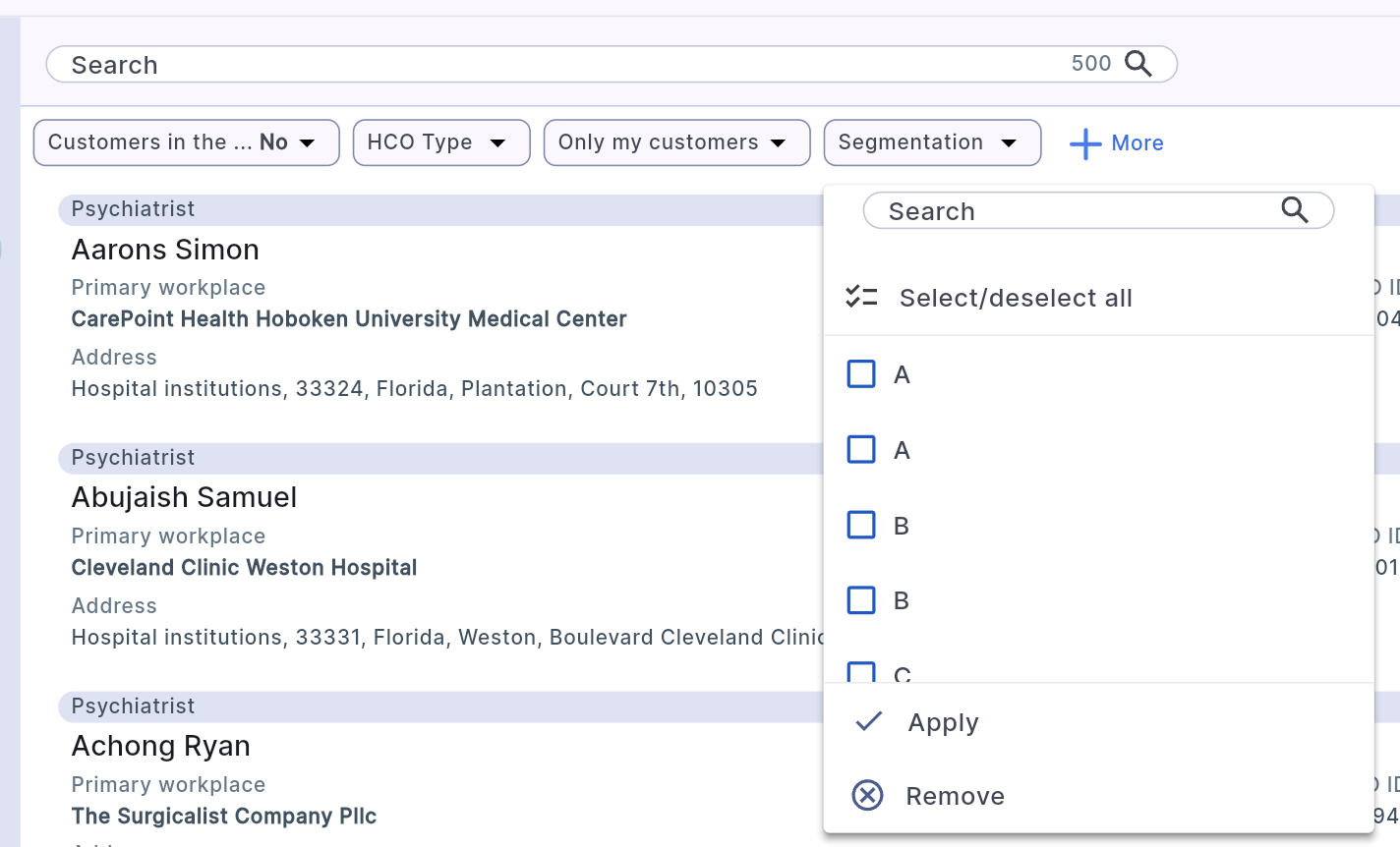Focus the Search field inside the Segmentation panel
This screenshot has height=847, width=1400.
(x=1098, y=210)
